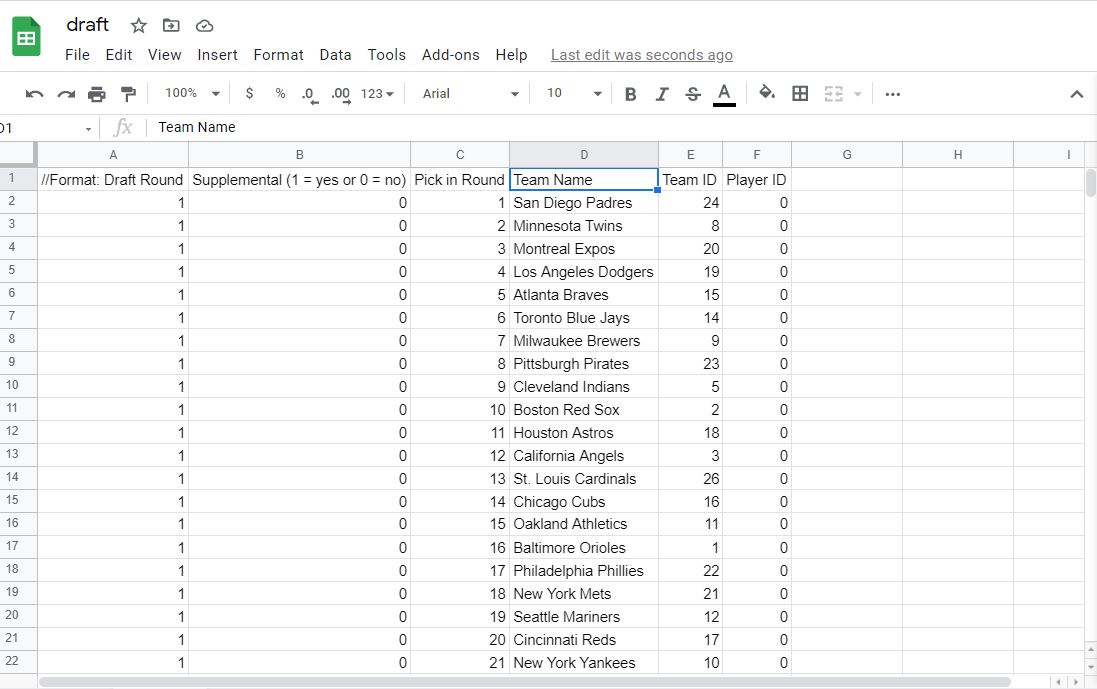Click the format as currency button

249,94
